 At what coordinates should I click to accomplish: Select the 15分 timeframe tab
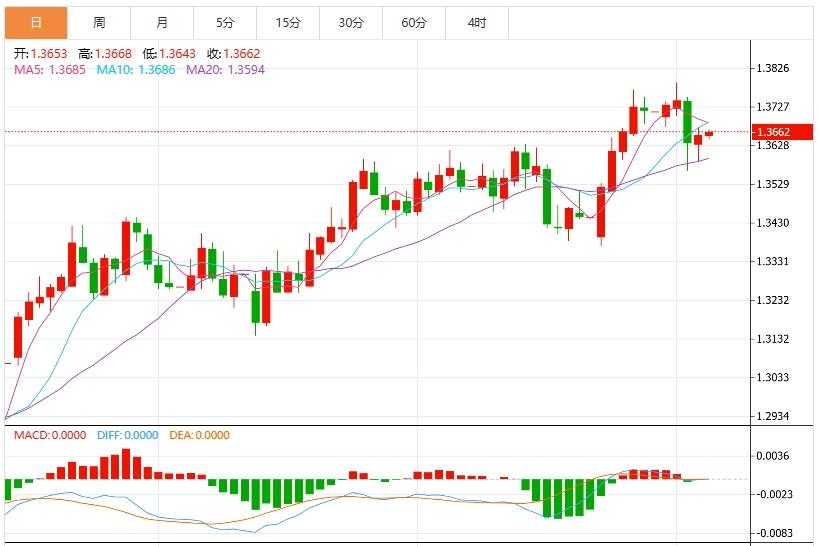(x=288, y=22)
